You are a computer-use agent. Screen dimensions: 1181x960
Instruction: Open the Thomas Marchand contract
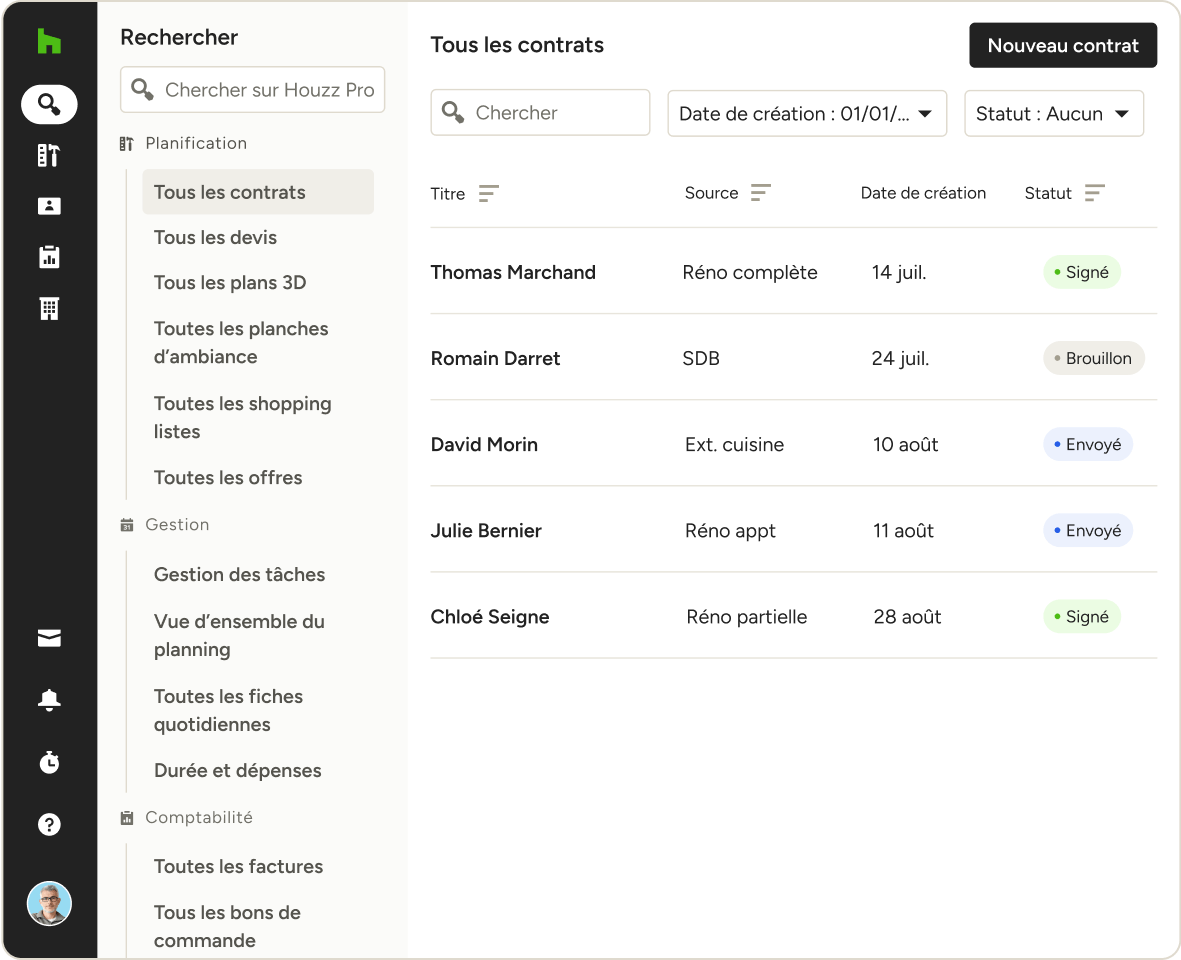coord(513,272)
